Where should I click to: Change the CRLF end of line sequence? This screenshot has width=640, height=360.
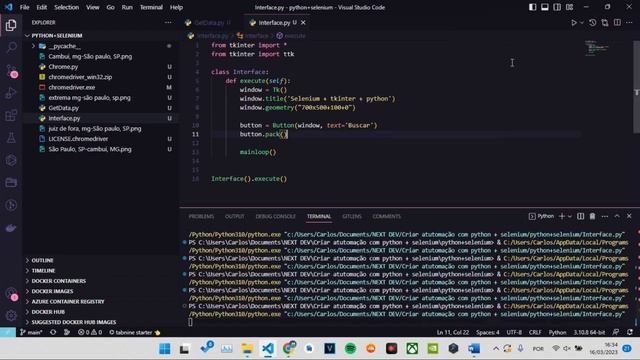pyautogui.click(x=535, y=332)
